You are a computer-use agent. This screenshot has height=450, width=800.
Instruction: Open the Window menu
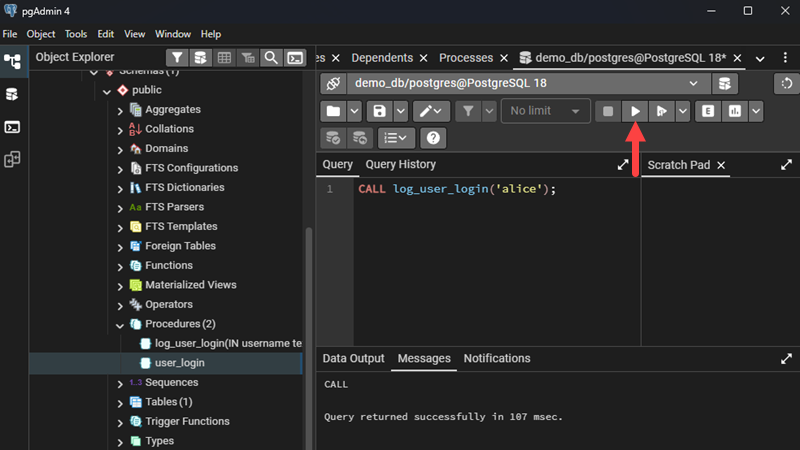coord(173,34)
